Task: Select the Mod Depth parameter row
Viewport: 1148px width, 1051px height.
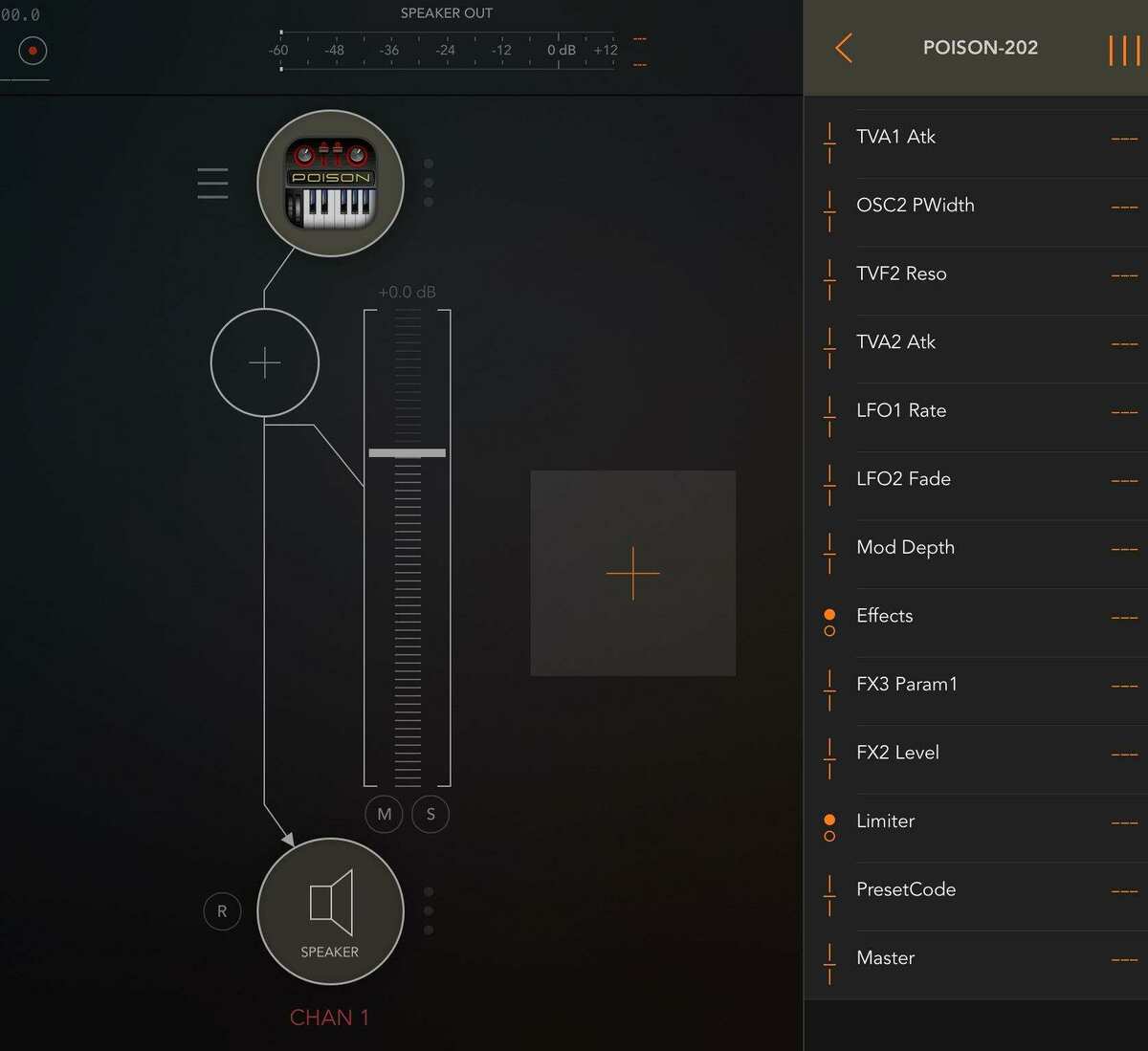Action: (x=976, y=555)
